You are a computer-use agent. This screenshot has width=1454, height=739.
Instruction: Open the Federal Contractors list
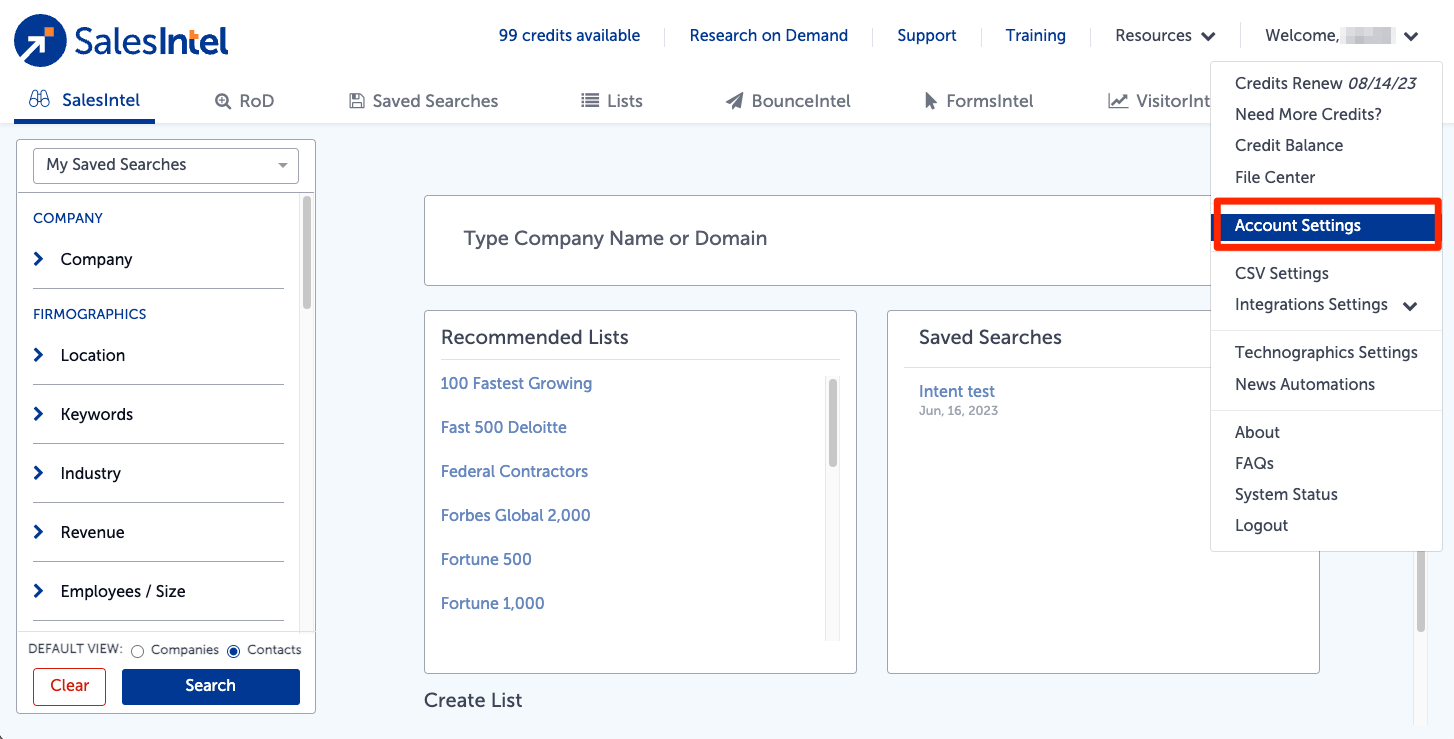point(514,471)
